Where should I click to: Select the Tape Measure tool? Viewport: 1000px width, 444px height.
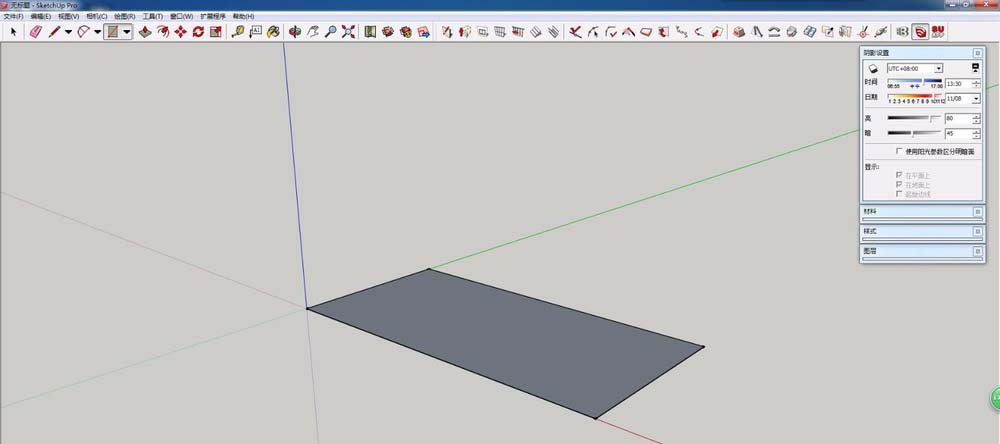(238, 32)
